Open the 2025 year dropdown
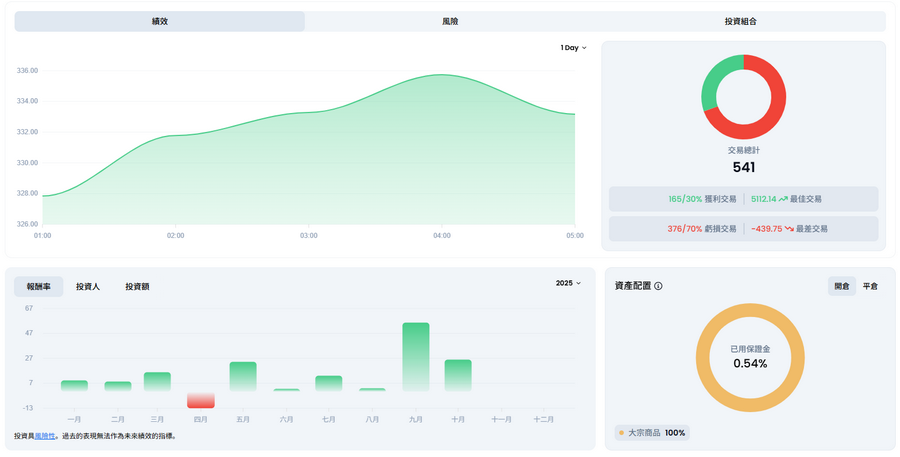 tap(568, 283)
